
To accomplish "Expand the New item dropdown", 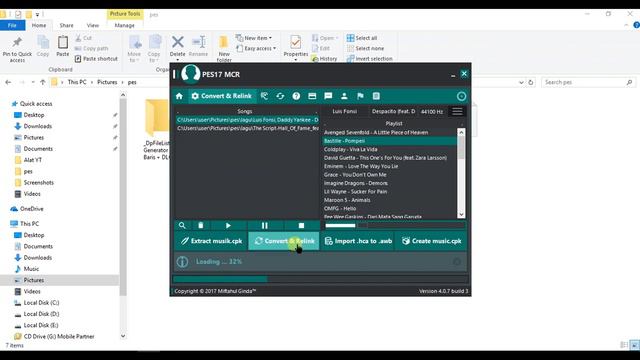I will click(253, 38).
